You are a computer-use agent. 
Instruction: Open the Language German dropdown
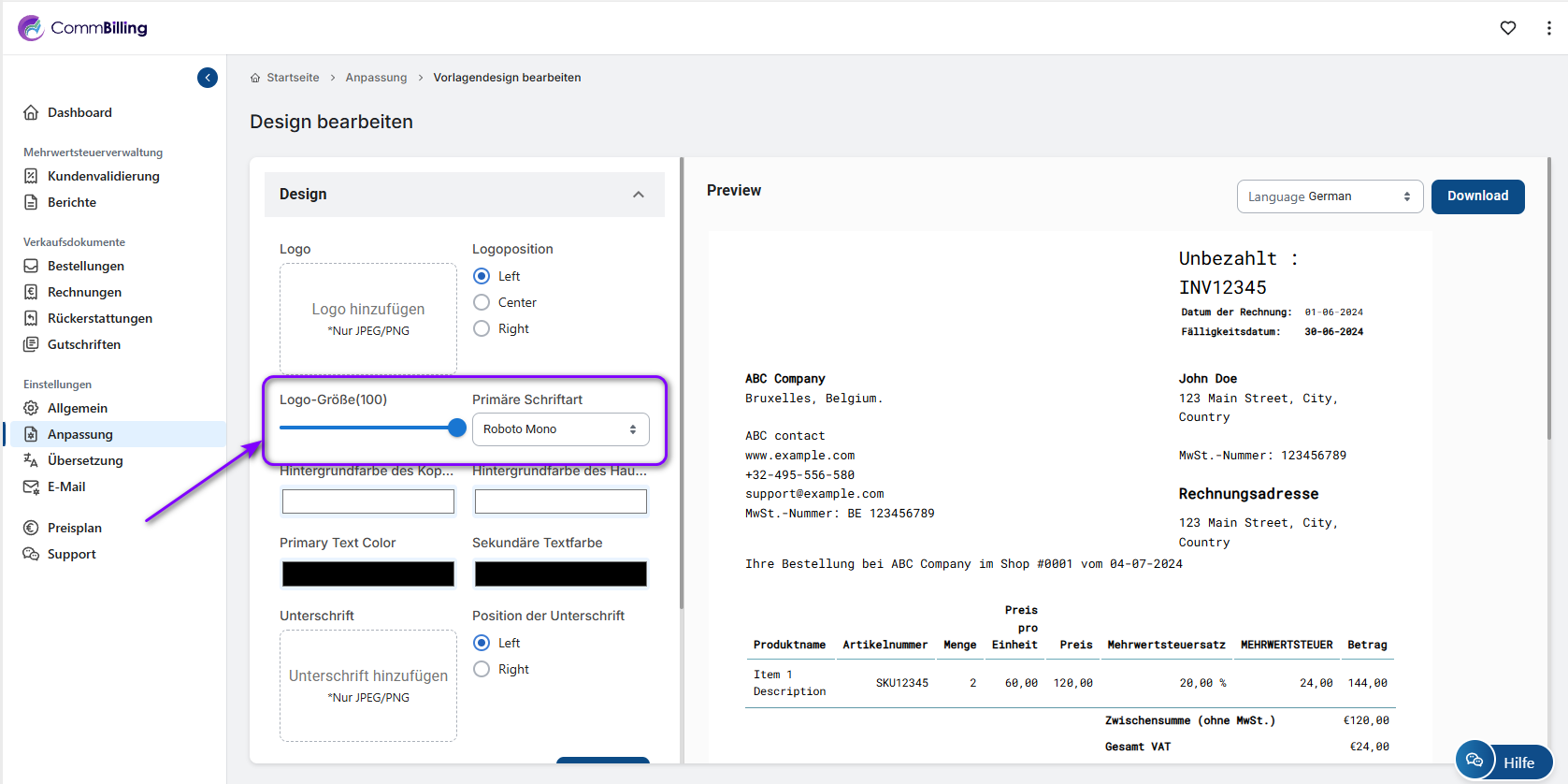click(x=1330, y=196)
